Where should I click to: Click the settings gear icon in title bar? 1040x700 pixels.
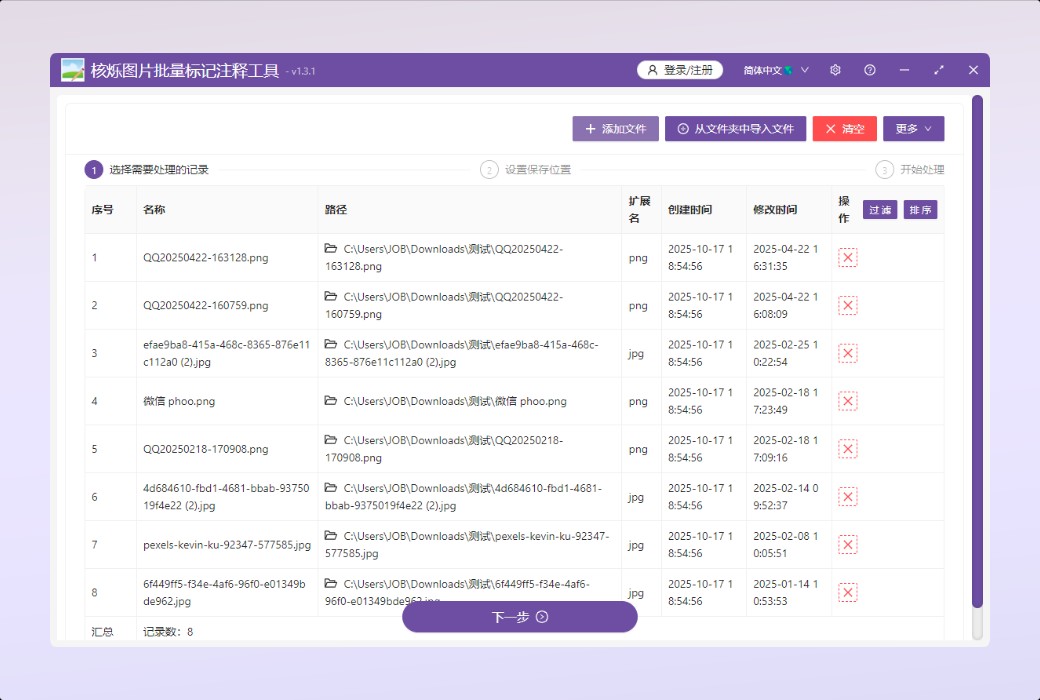pyautogui.click(x=835, y=70)
